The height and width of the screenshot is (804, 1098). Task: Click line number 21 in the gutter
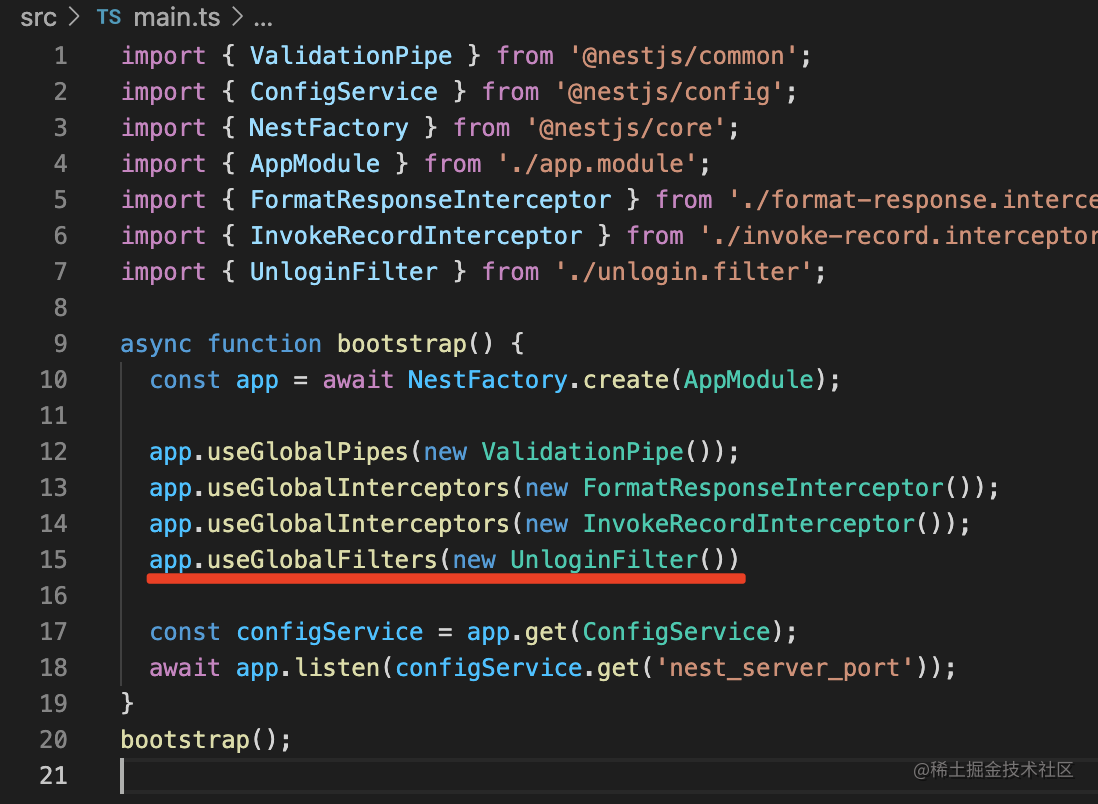pyautogui.click(x=54, y=775)
